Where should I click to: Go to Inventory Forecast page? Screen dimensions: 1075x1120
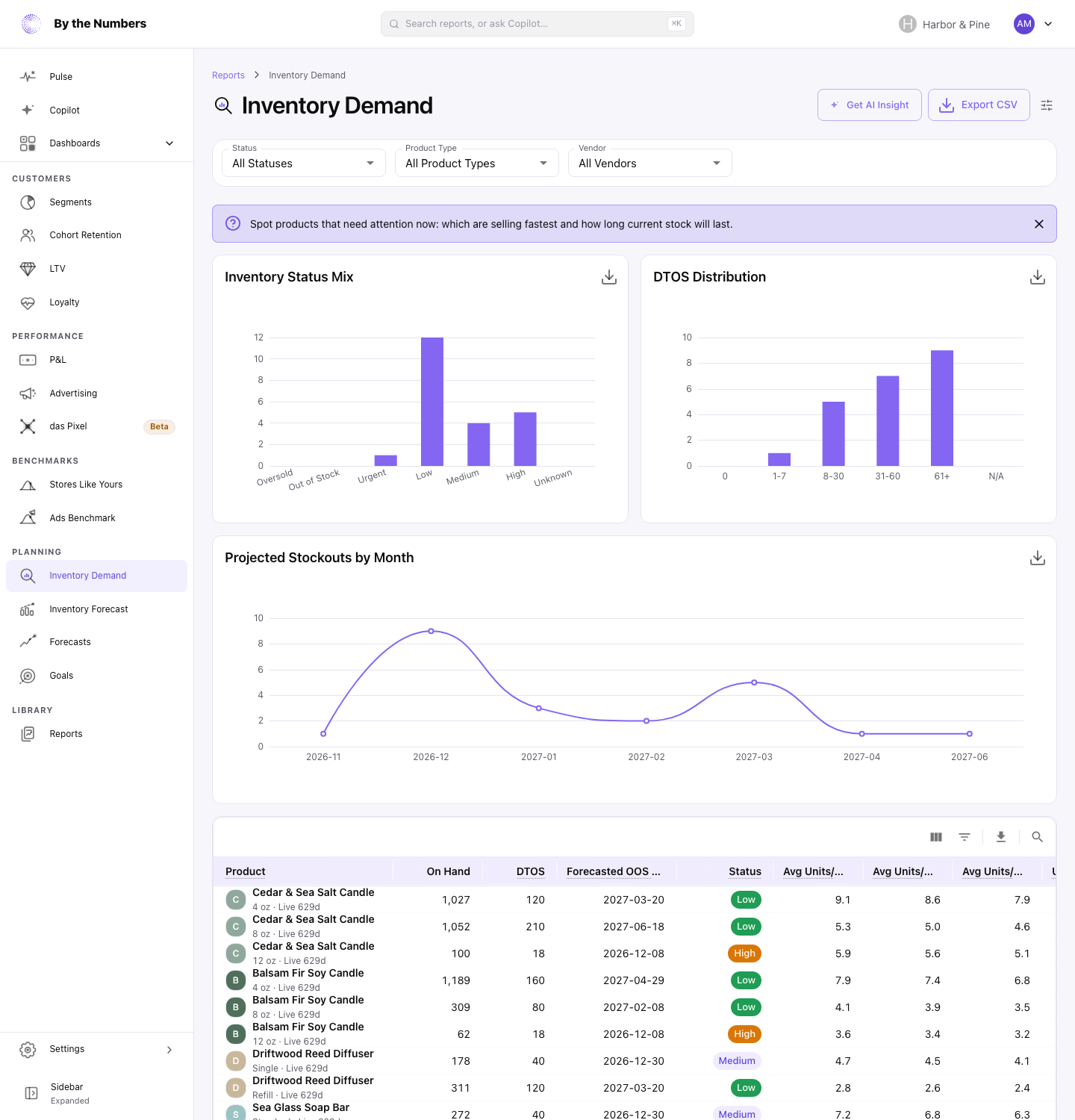coord(97,609)
